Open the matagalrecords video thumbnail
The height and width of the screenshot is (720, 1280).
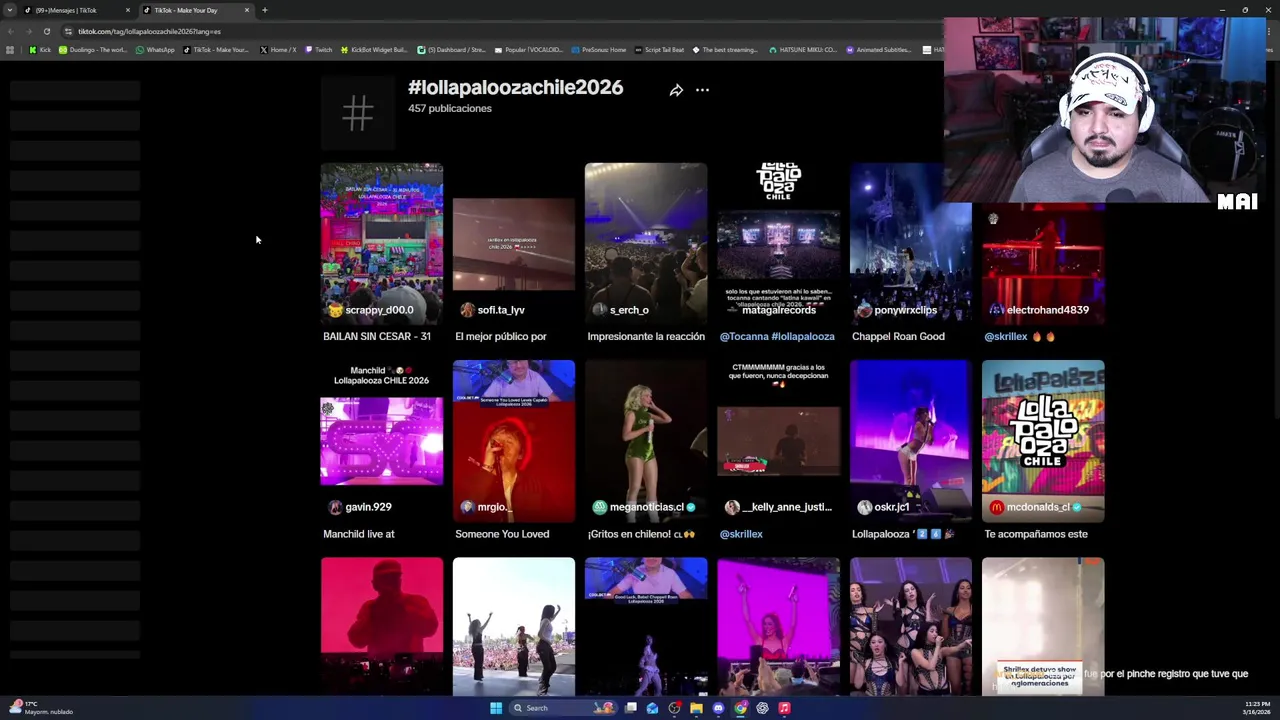pos(778,244)
